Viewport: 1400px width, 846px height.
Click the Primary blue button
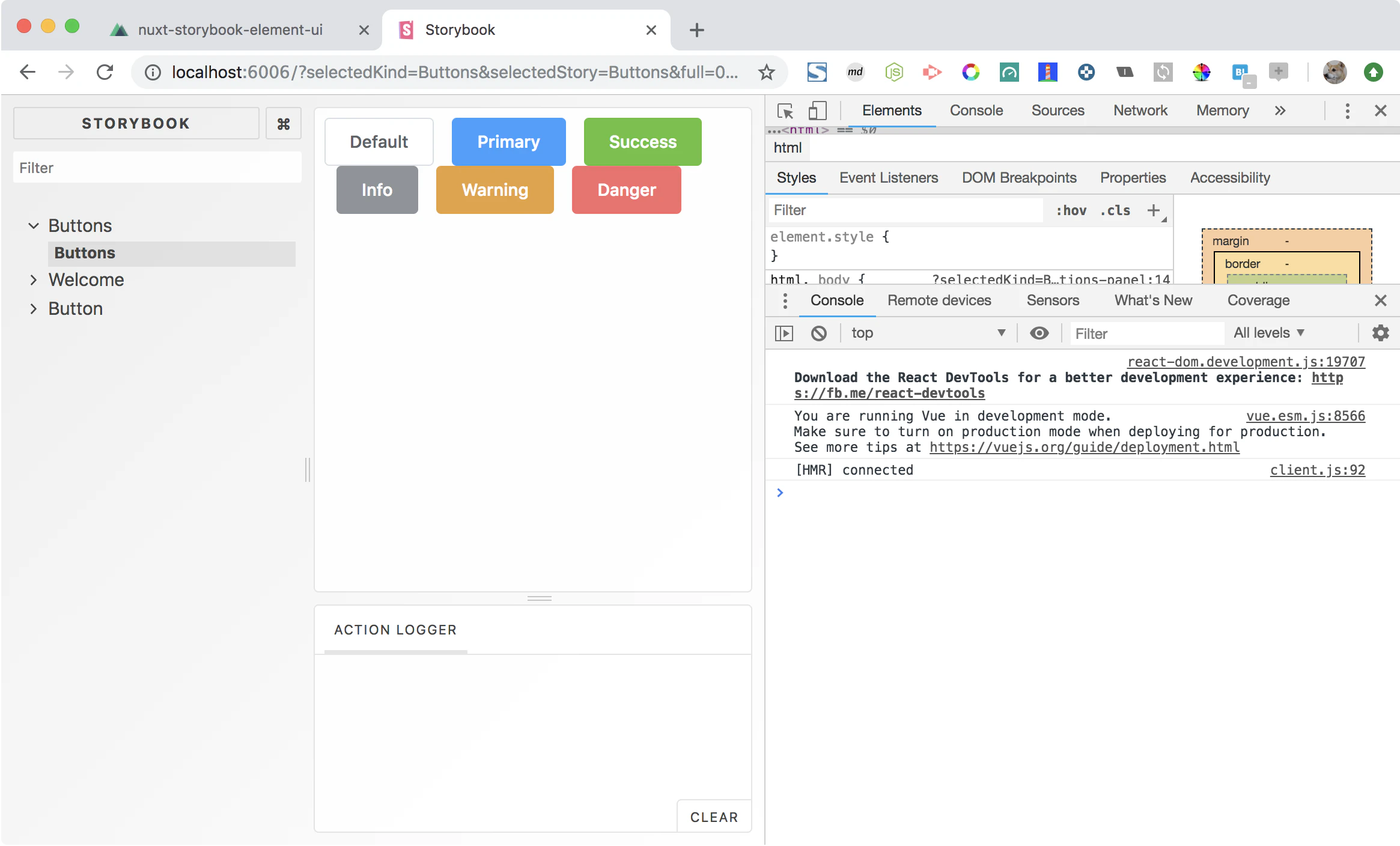click(x=508, y=142)
